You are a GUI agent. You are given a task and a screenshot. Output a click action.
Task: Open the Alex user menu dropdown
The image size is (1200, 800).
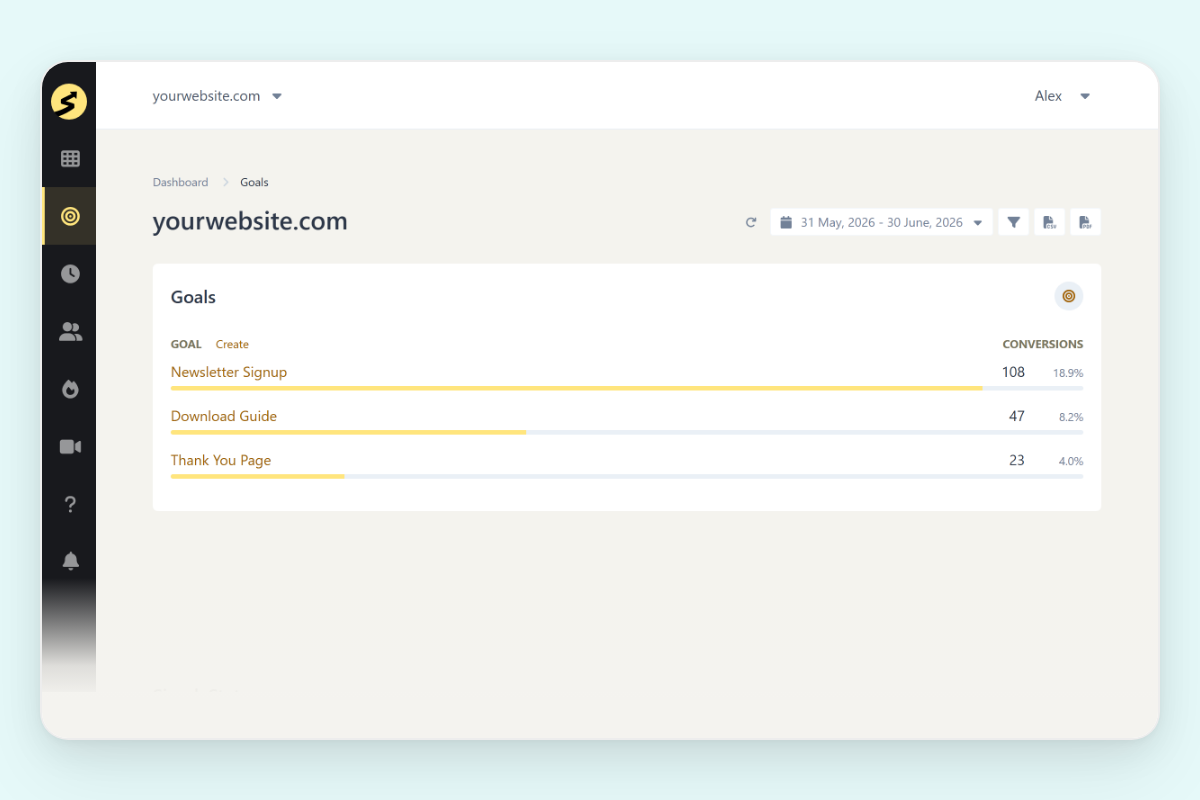point(1062,96)
